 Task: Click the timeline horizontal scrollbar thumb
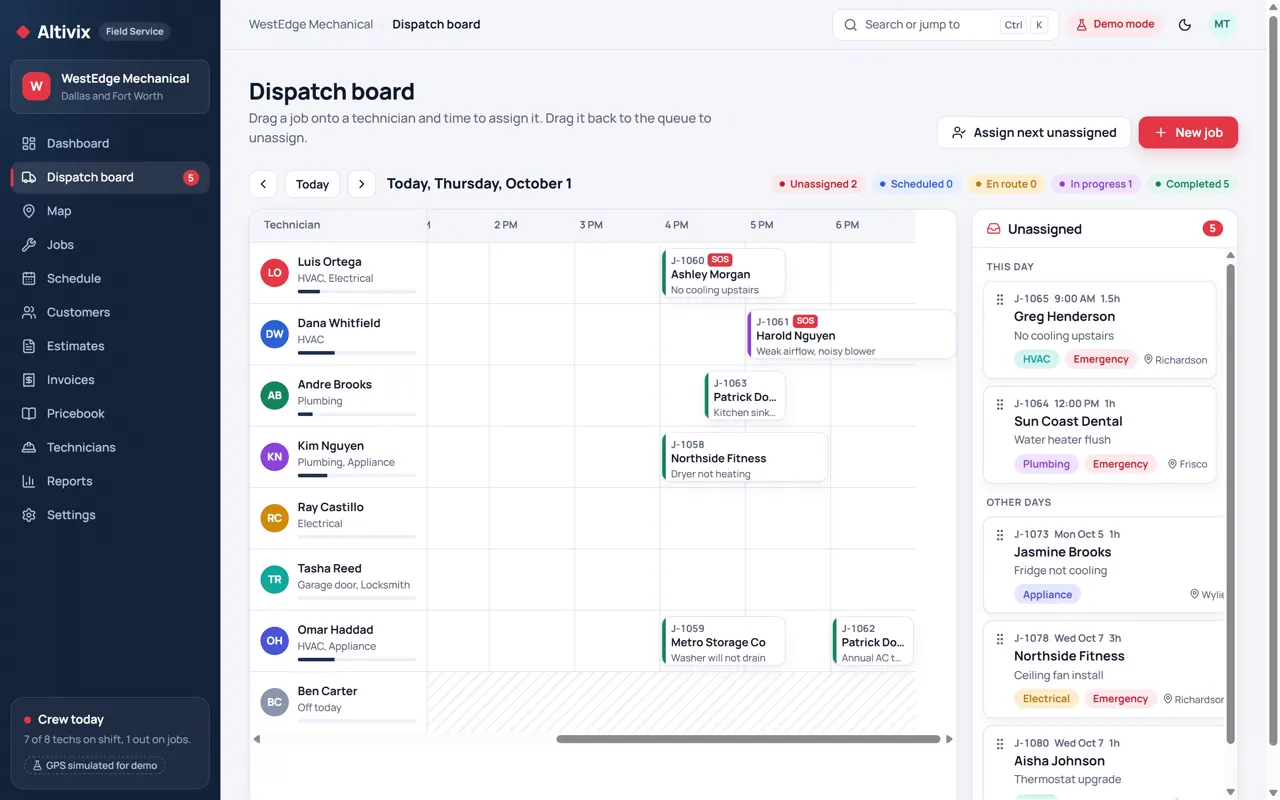coord(748,739)
